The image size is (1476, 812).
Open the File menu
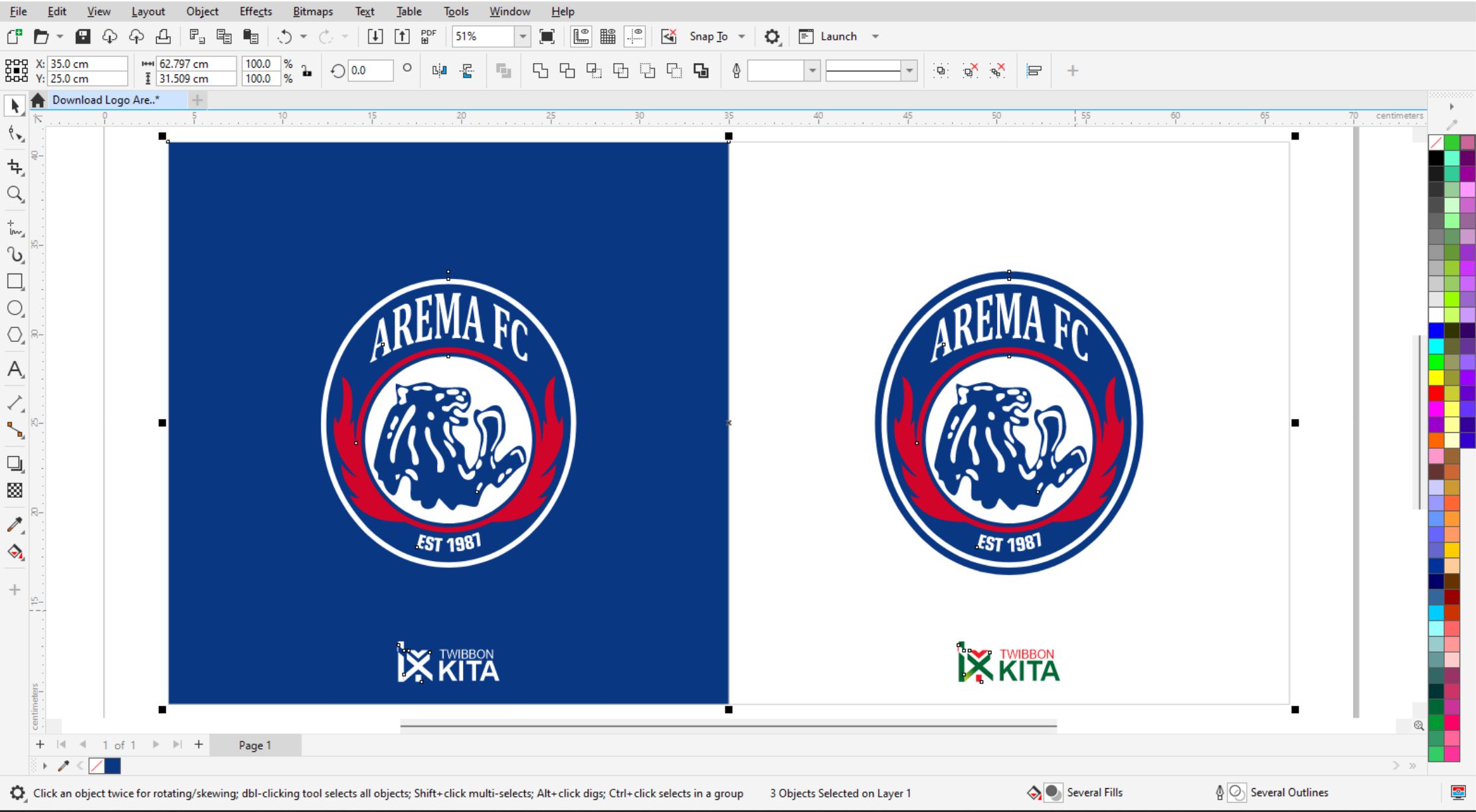coord(18,11)
